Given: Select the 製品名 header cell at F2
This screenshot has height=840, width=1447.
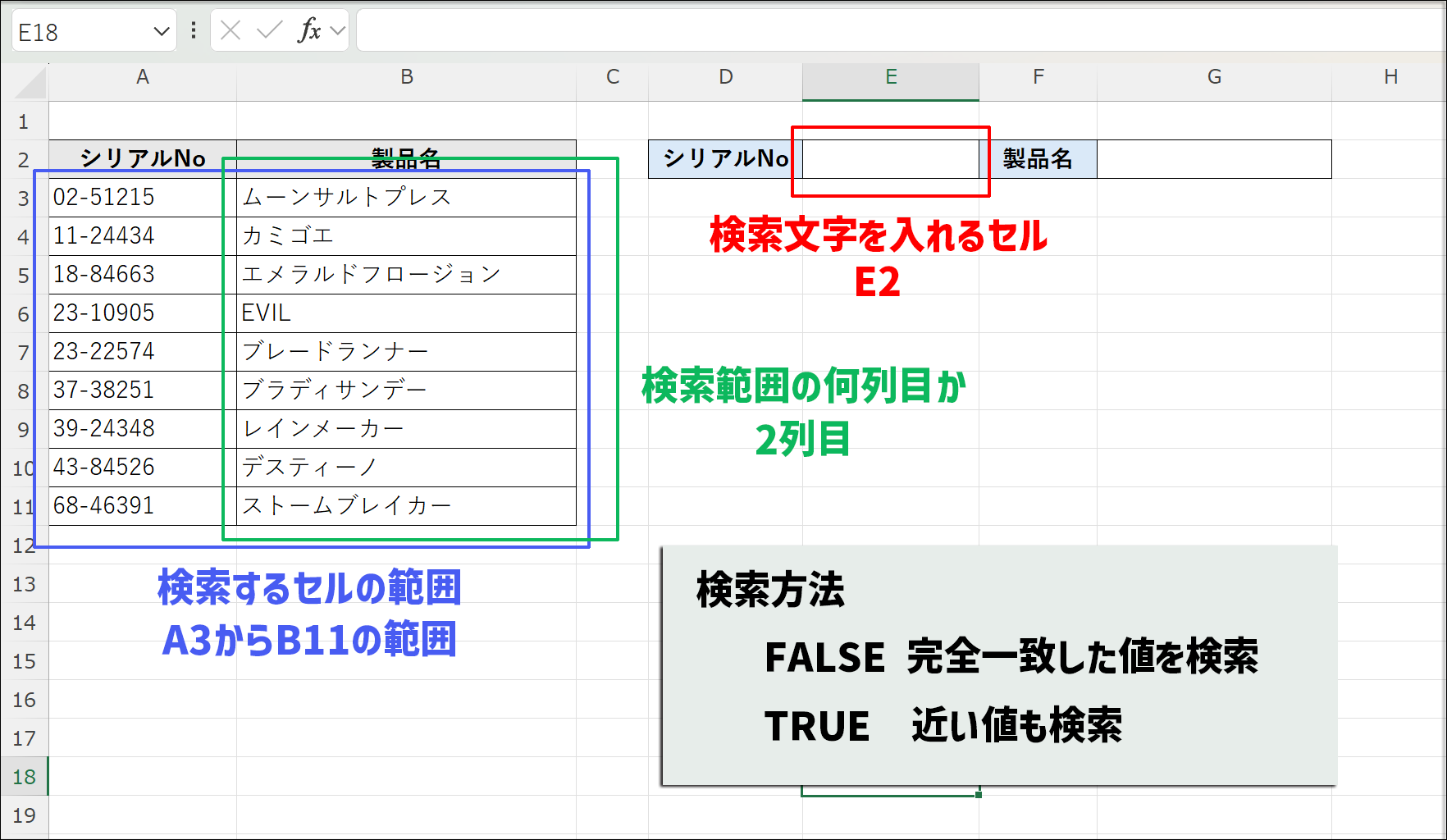Looking at the screenshot, I should [x=1038, y=159].
